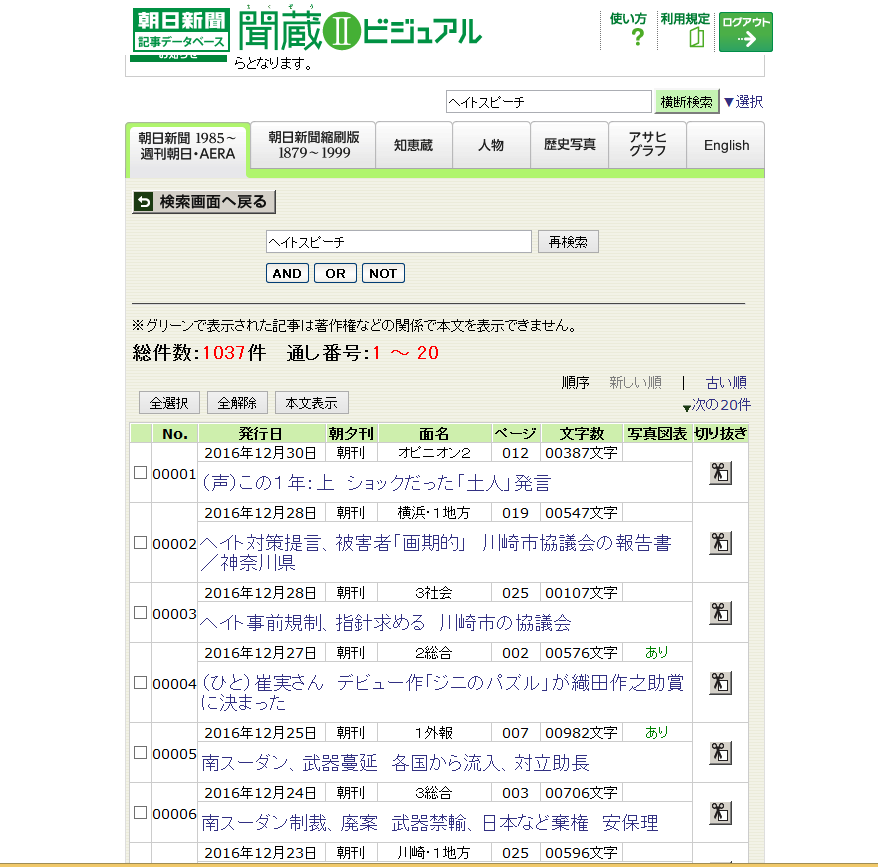Sort results by 古い順 oldest first

click(726, 383)
